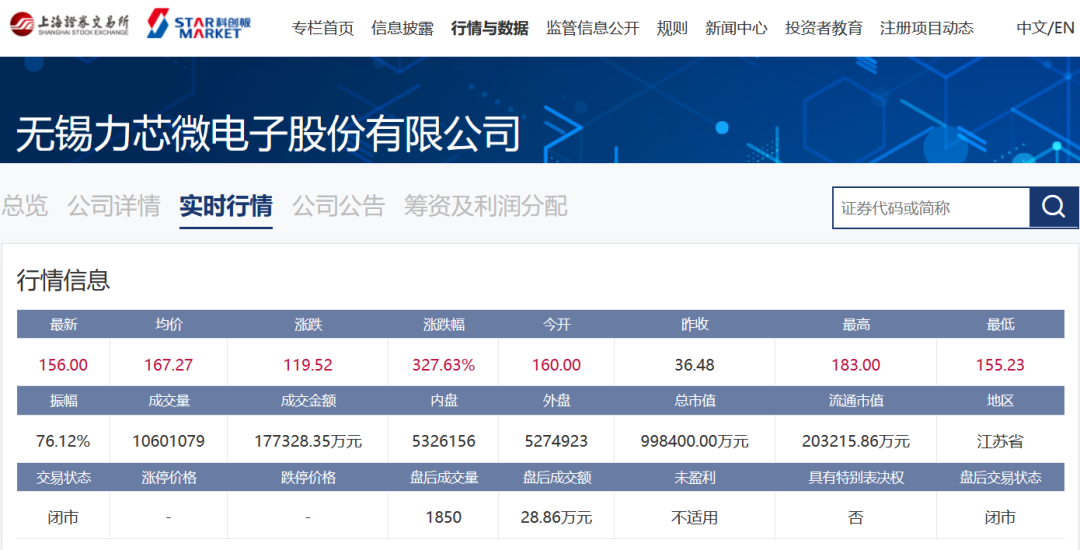
Task: Click the 外盘 value 5274923
Action: tap(557, 441)
